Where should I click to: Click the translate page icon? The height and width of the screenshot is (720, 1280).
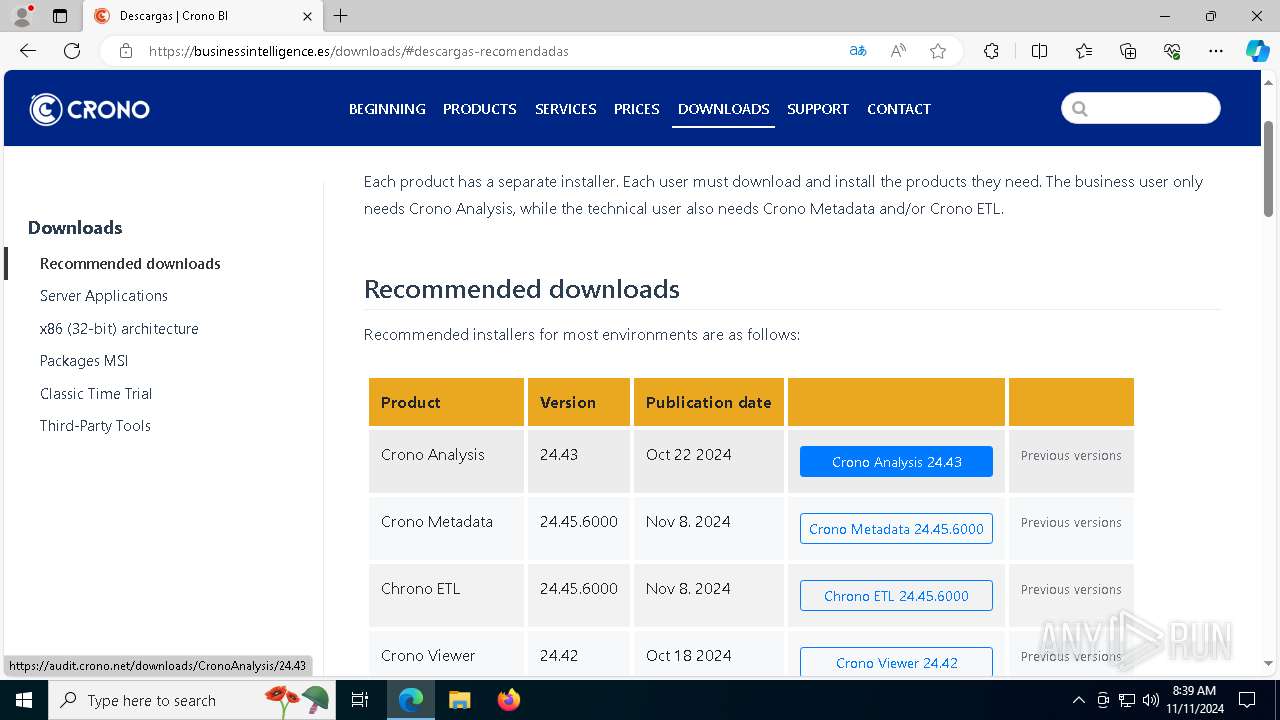858,51
